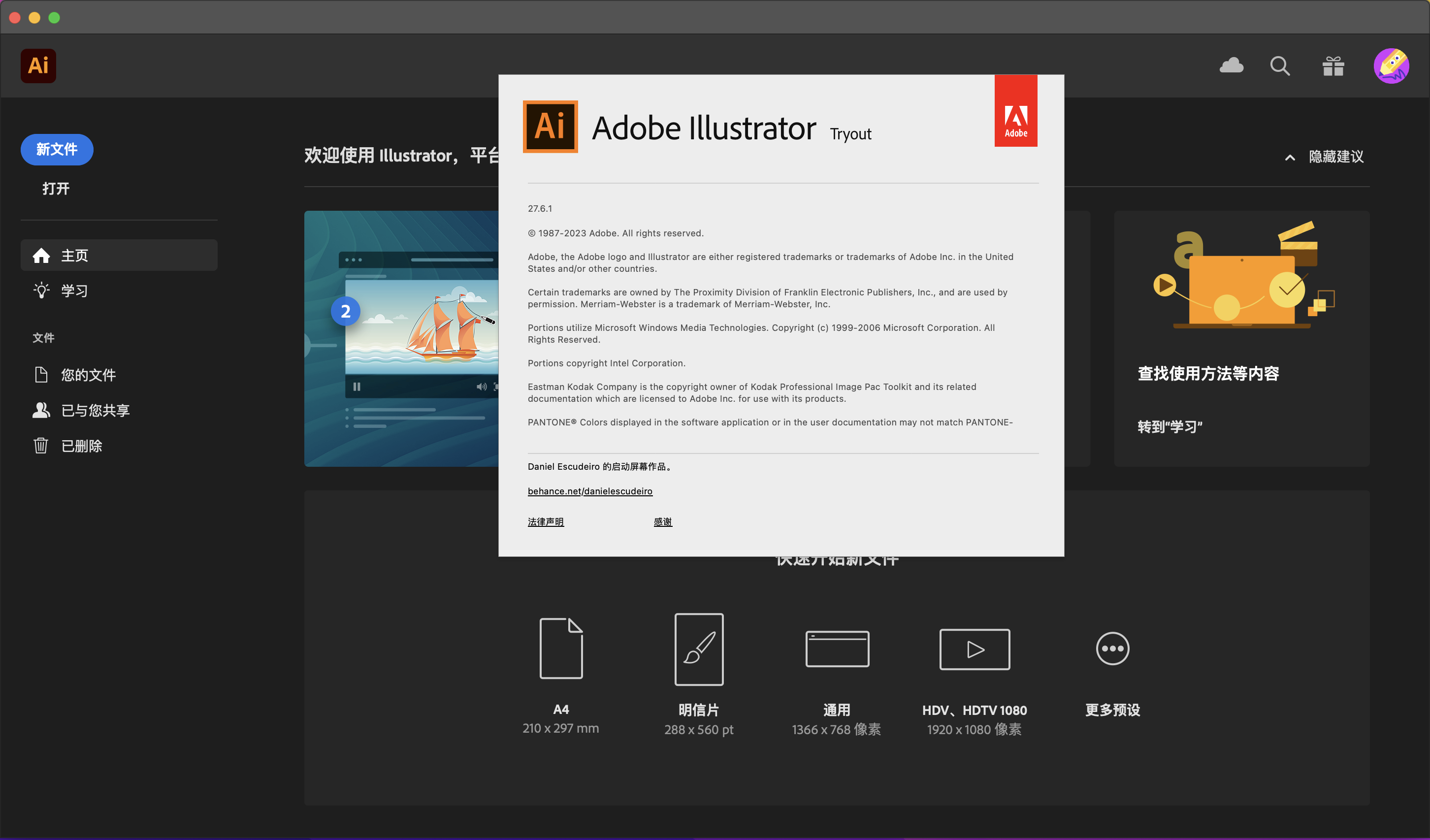Pause the tutorial video preview
The height and width of the screenshot is (840, 1430).
(357, 387)
